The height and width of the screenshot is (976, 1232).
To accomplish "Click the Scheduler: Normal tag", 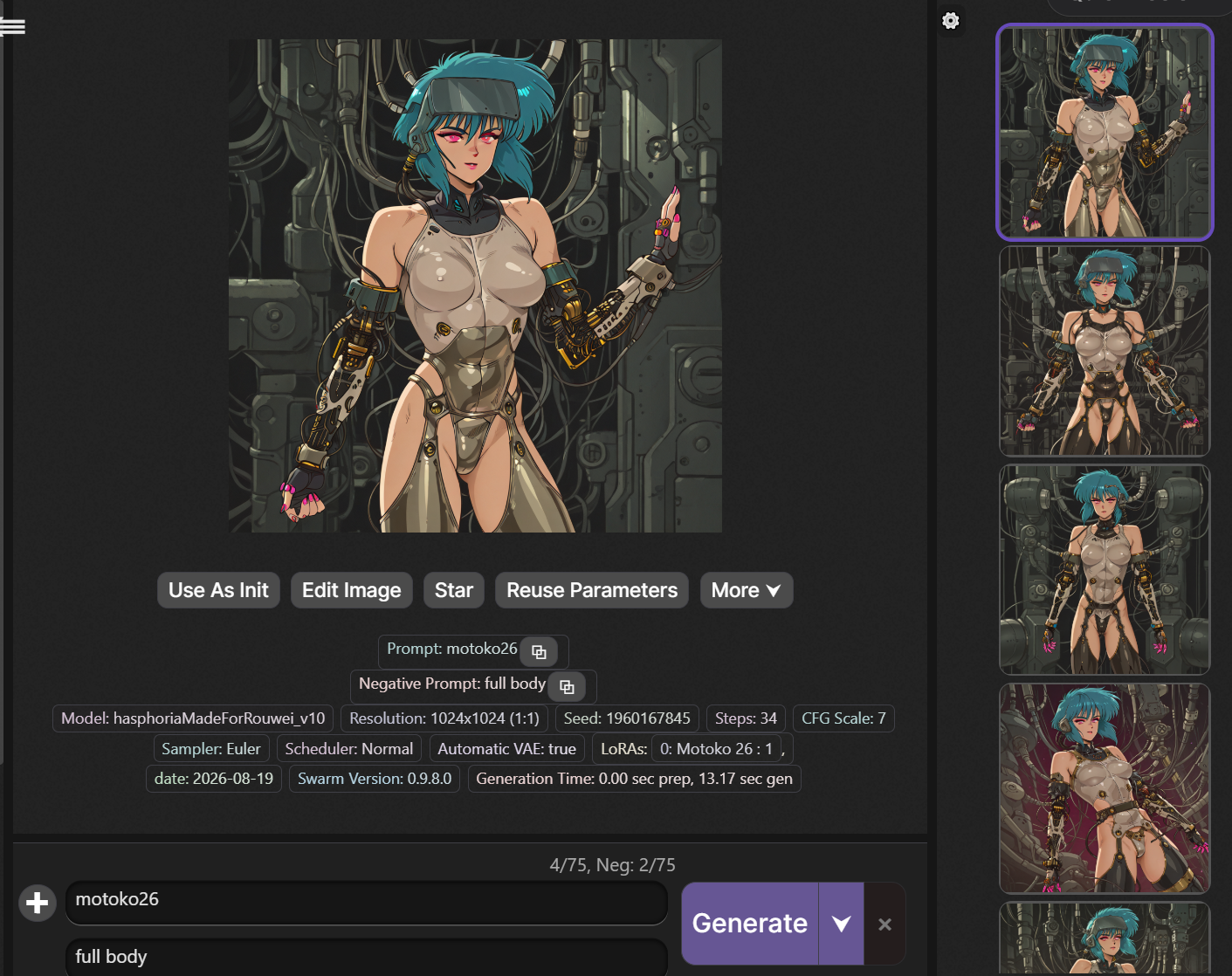I will coord(349,749).
